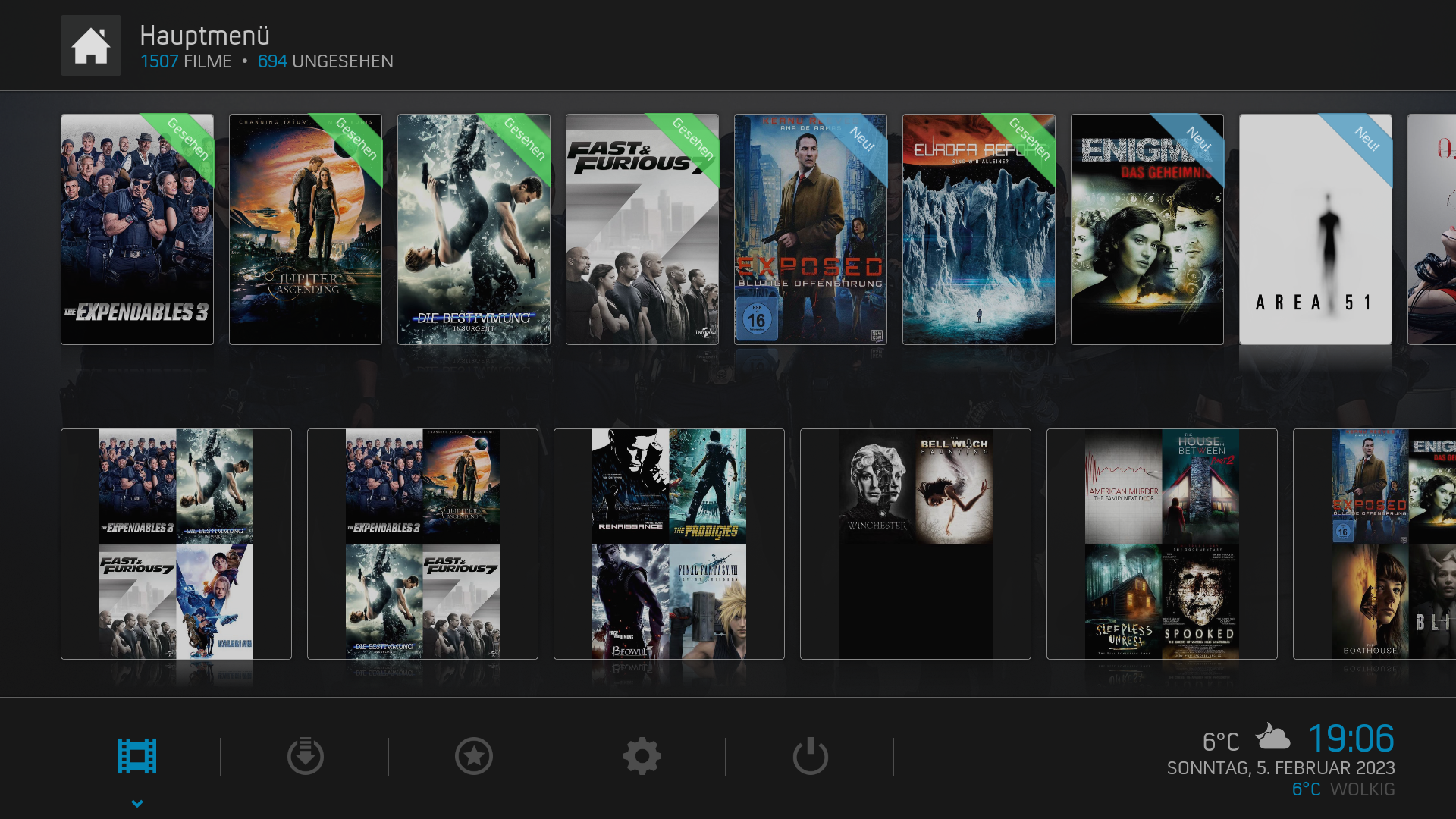Screen dimensions: 1456x819
Task: Open collage with Expendables 3 and Jupiter Ascending
Action: click(422, 544)
